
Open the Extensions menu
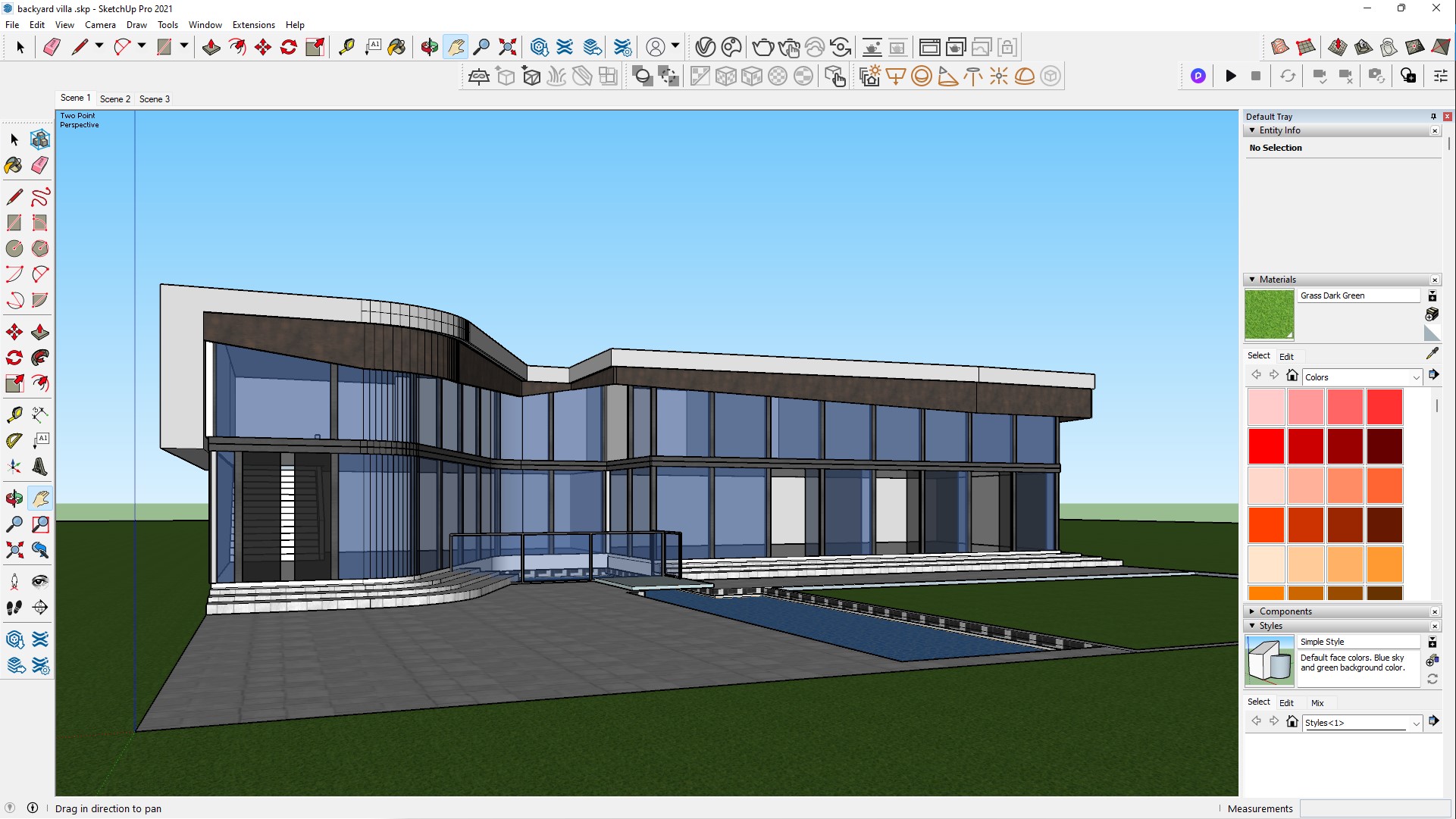point(253,25)
